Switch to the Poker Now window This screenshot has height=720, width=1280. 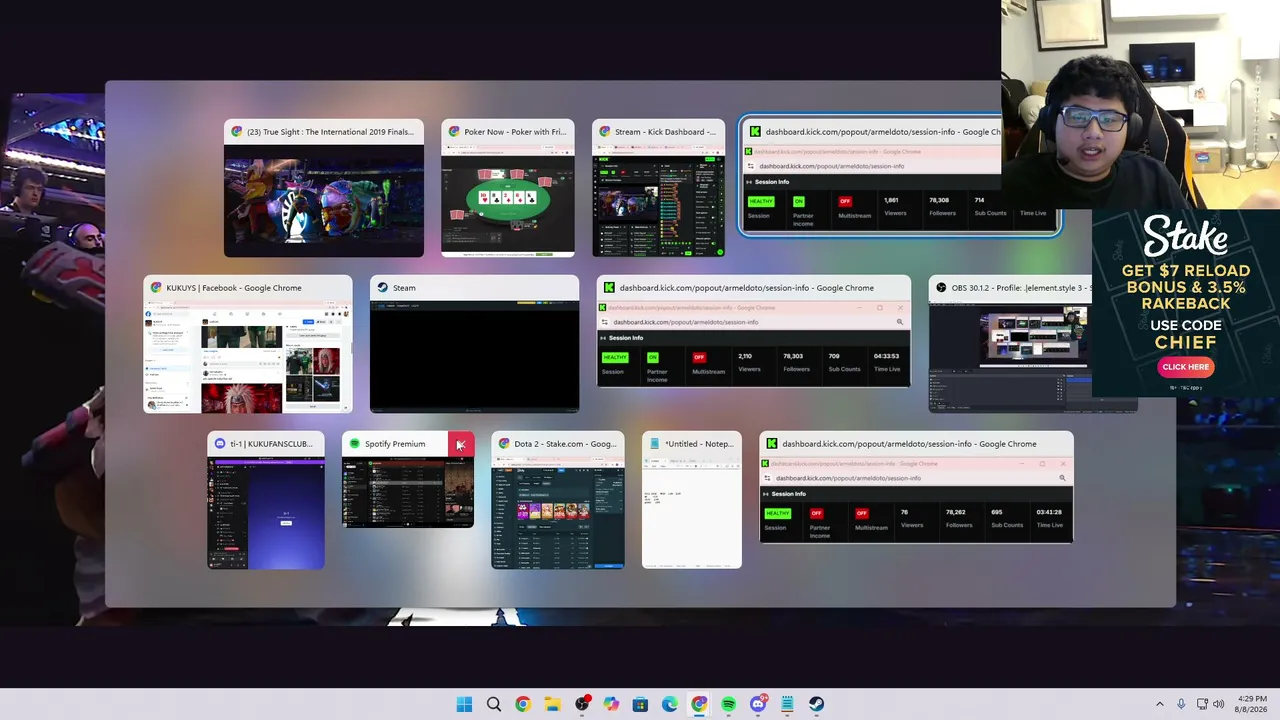508,188
